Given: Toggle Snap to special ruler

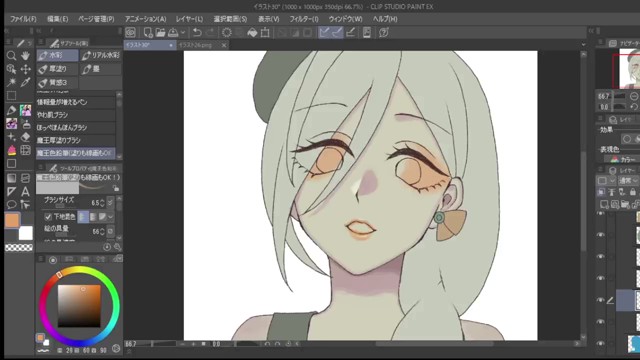Looking at the screenshot, I should [337, 33].
